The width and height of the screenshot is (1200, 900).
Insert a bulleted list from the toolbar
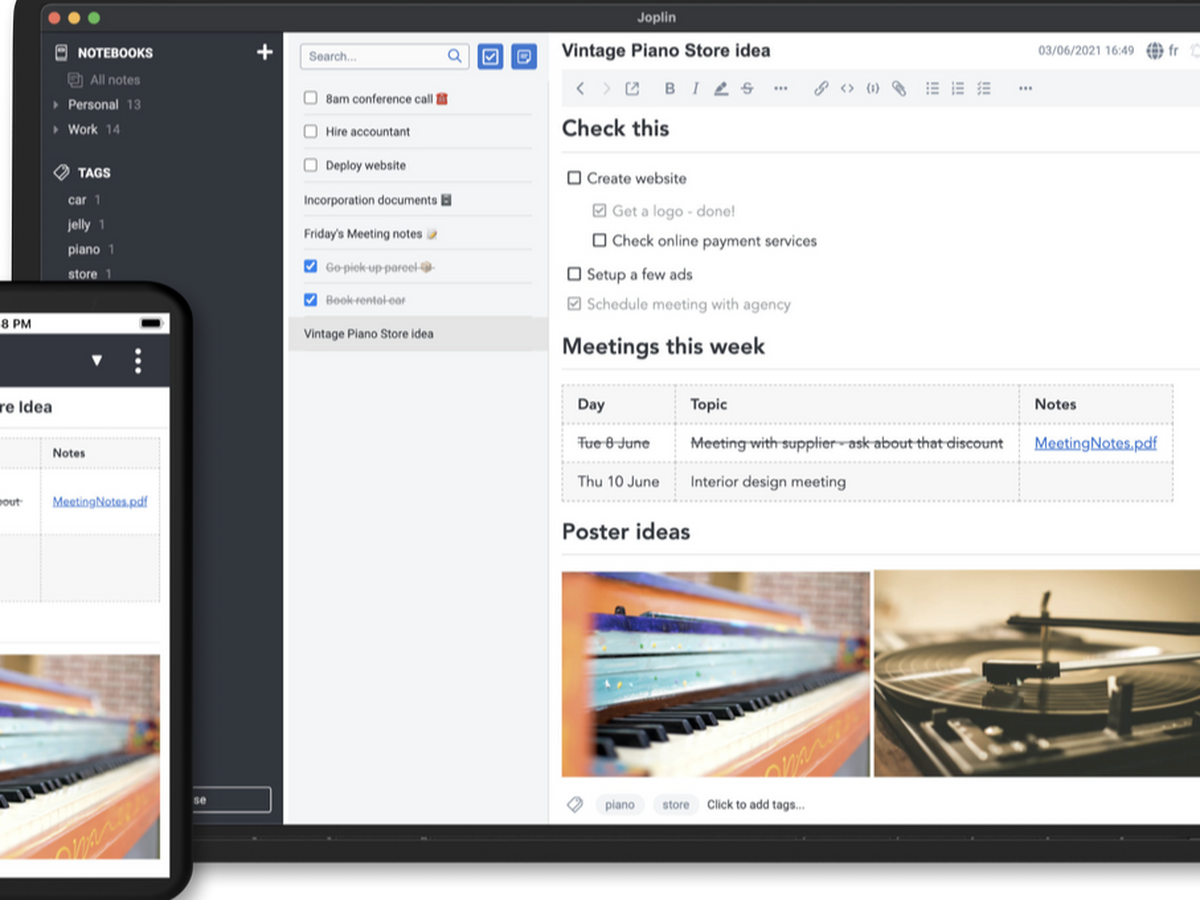[932, 89]
